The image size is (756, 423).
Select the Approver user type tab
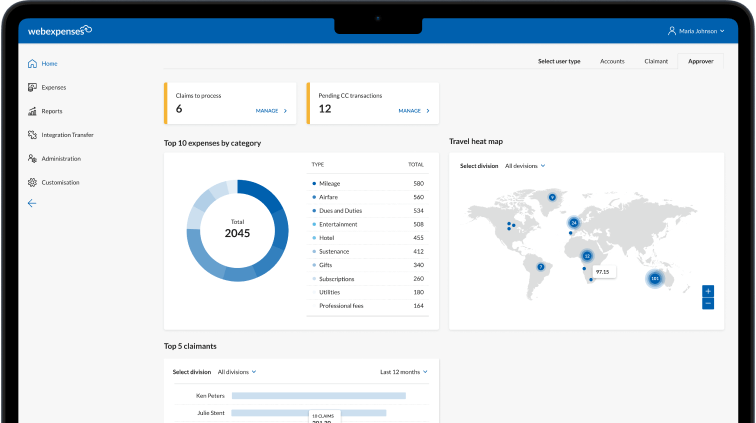(701, 61)
